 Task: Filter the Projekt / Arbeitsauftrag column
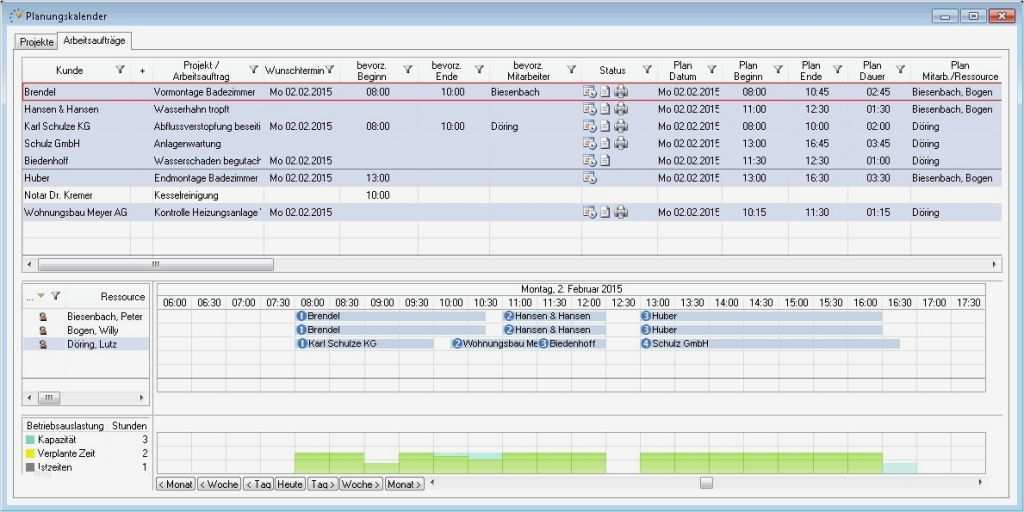coord(254,69)
